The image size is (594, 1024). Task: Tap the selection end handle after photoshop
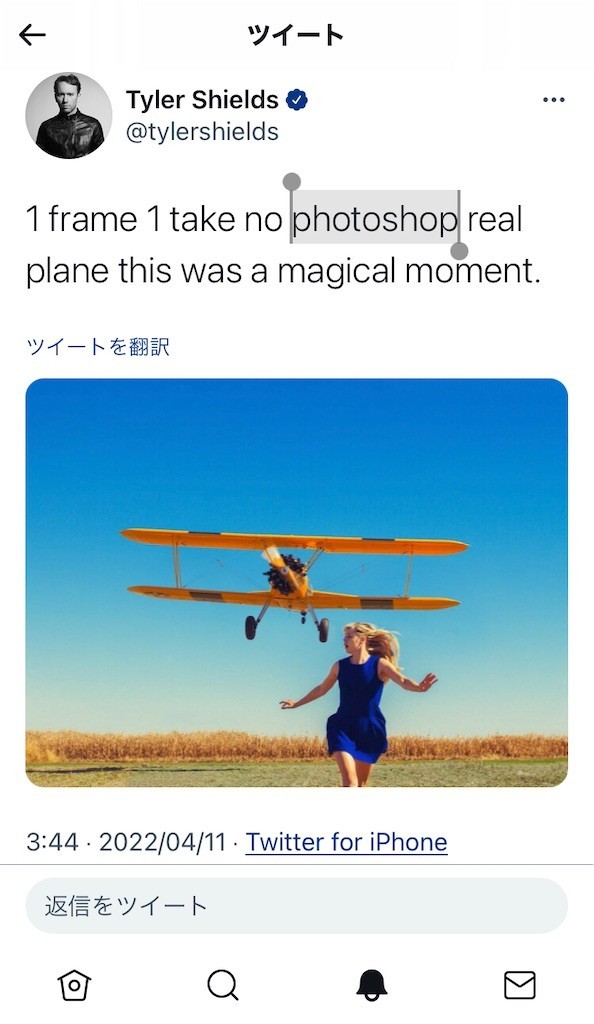[x=460, y=251]
